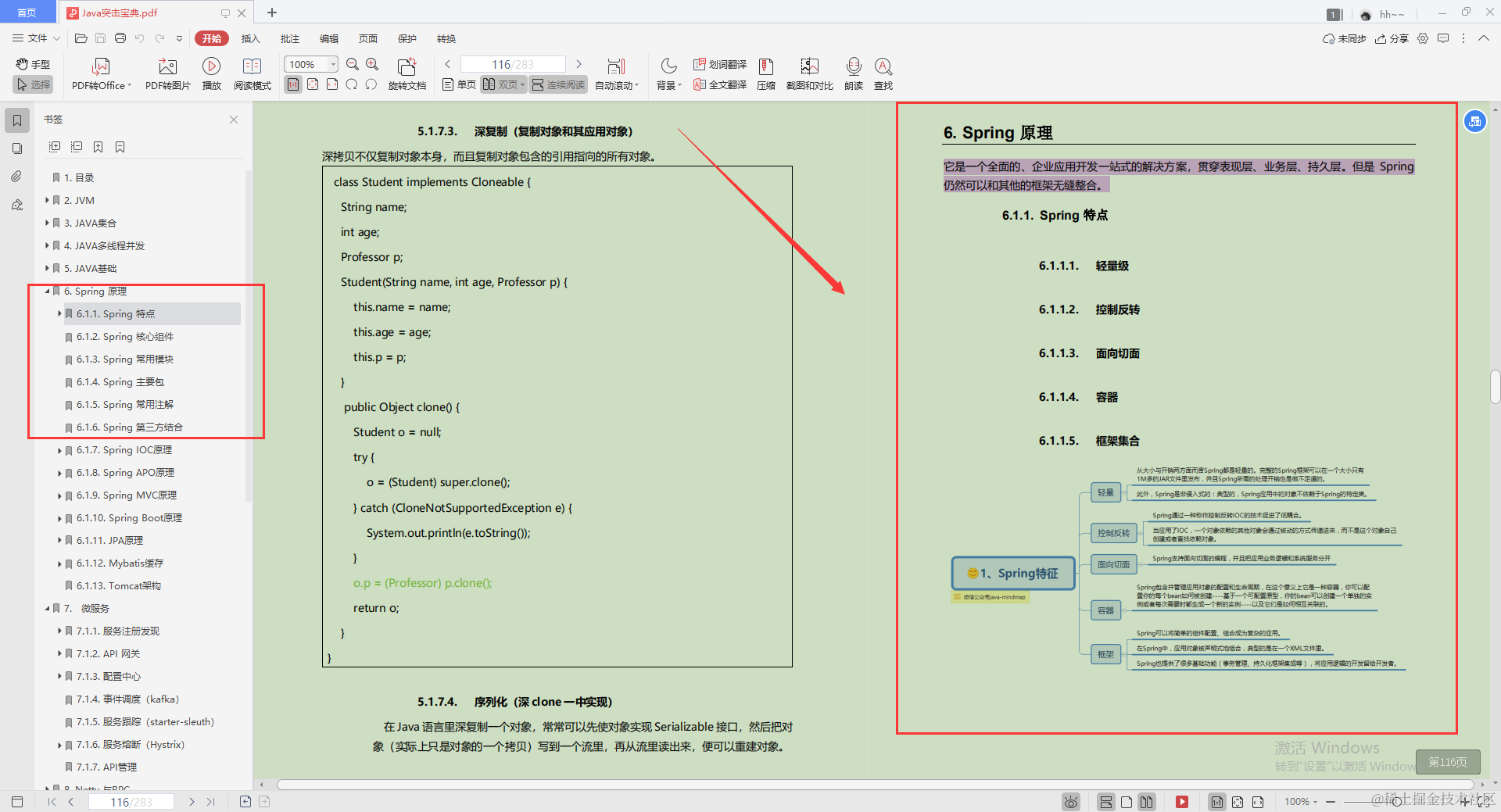Open the 压缩 compress tool

click(x=765, y=73)
